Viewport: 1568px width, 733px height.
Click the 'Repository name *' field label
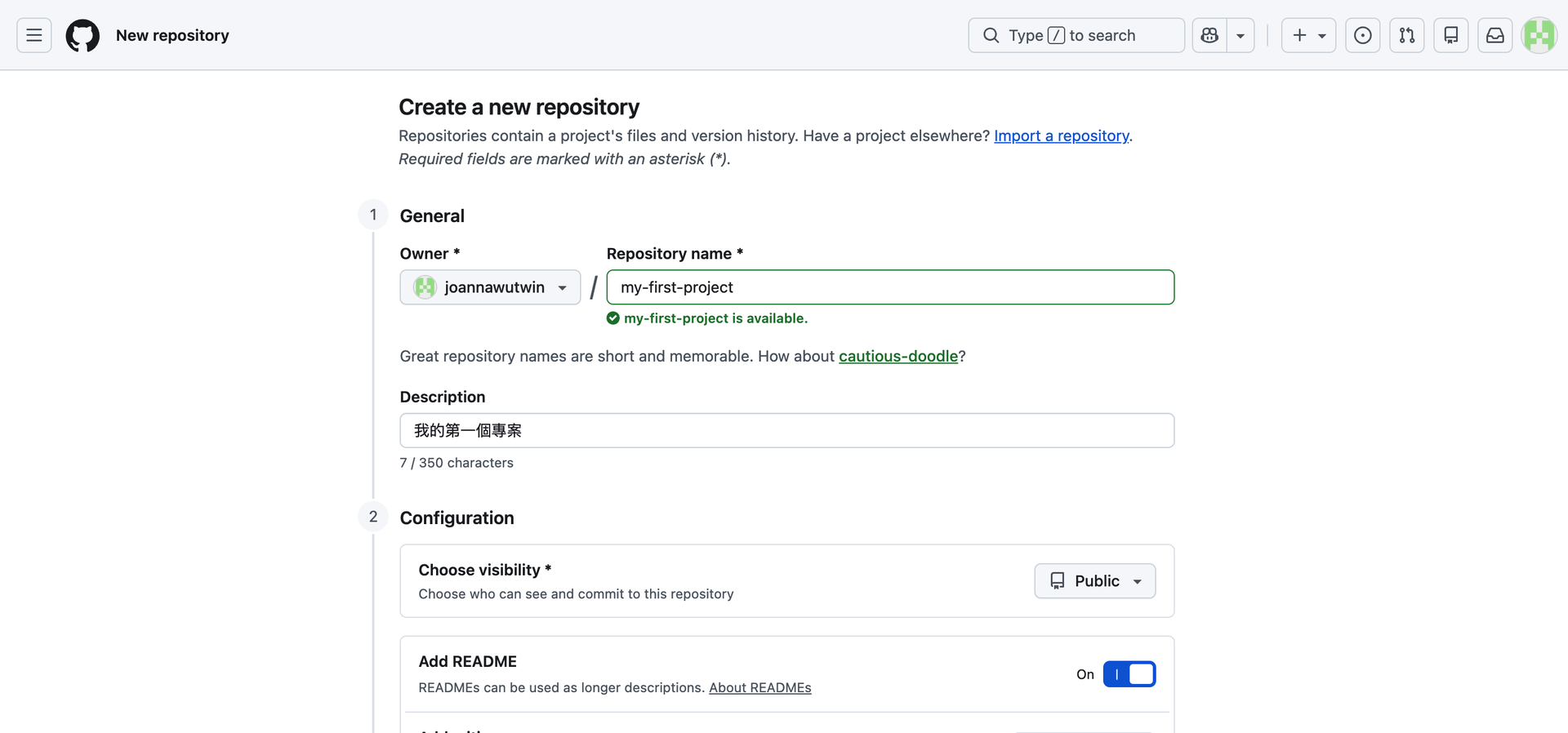[675, 254]
